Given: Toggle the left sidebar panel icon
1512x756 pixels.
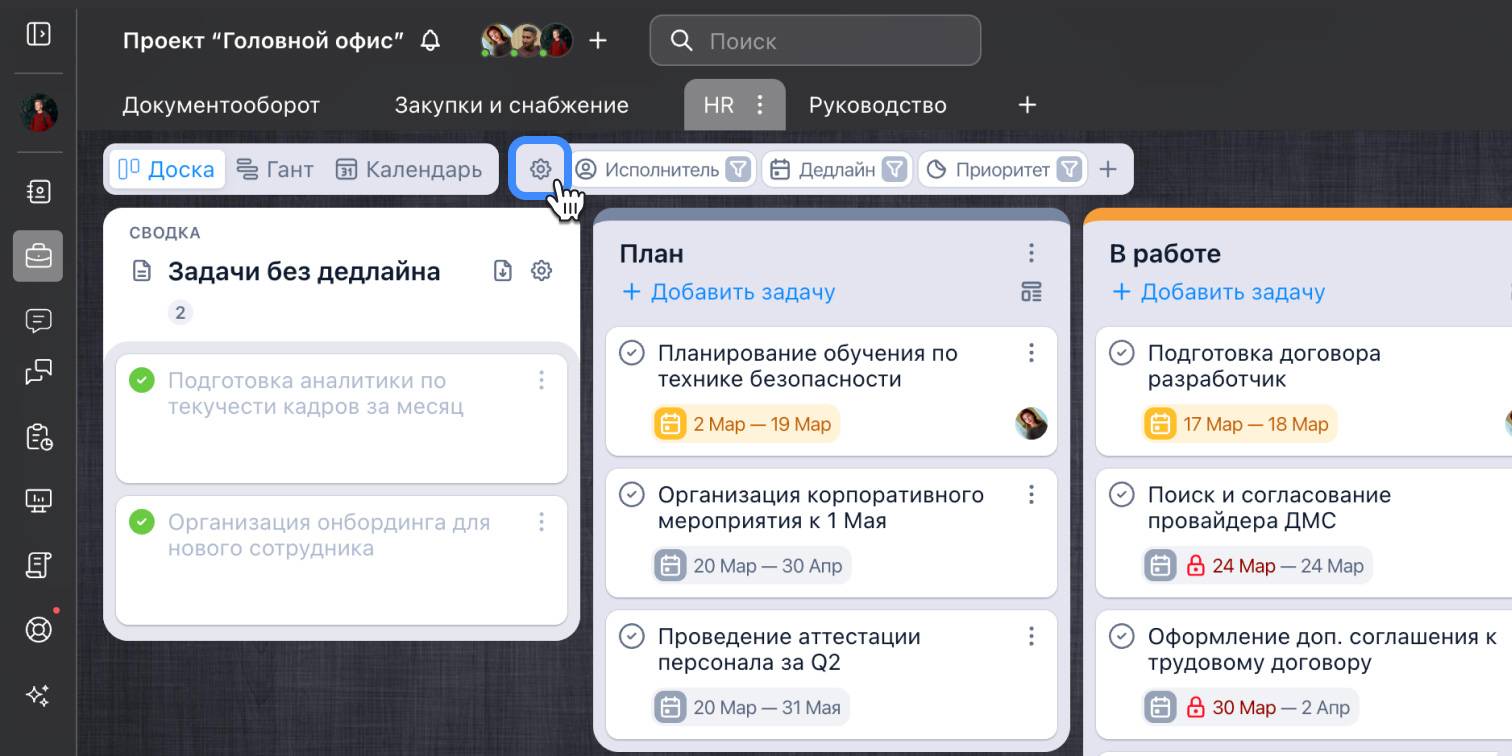Looking at the screenshot, I should (38, 34).
